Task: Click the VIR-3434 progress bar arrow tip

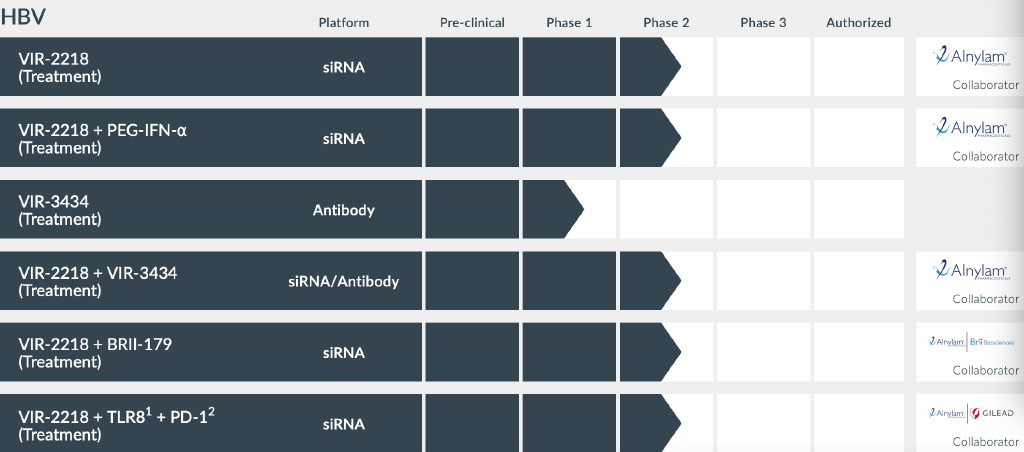Action: coord(576,210)
